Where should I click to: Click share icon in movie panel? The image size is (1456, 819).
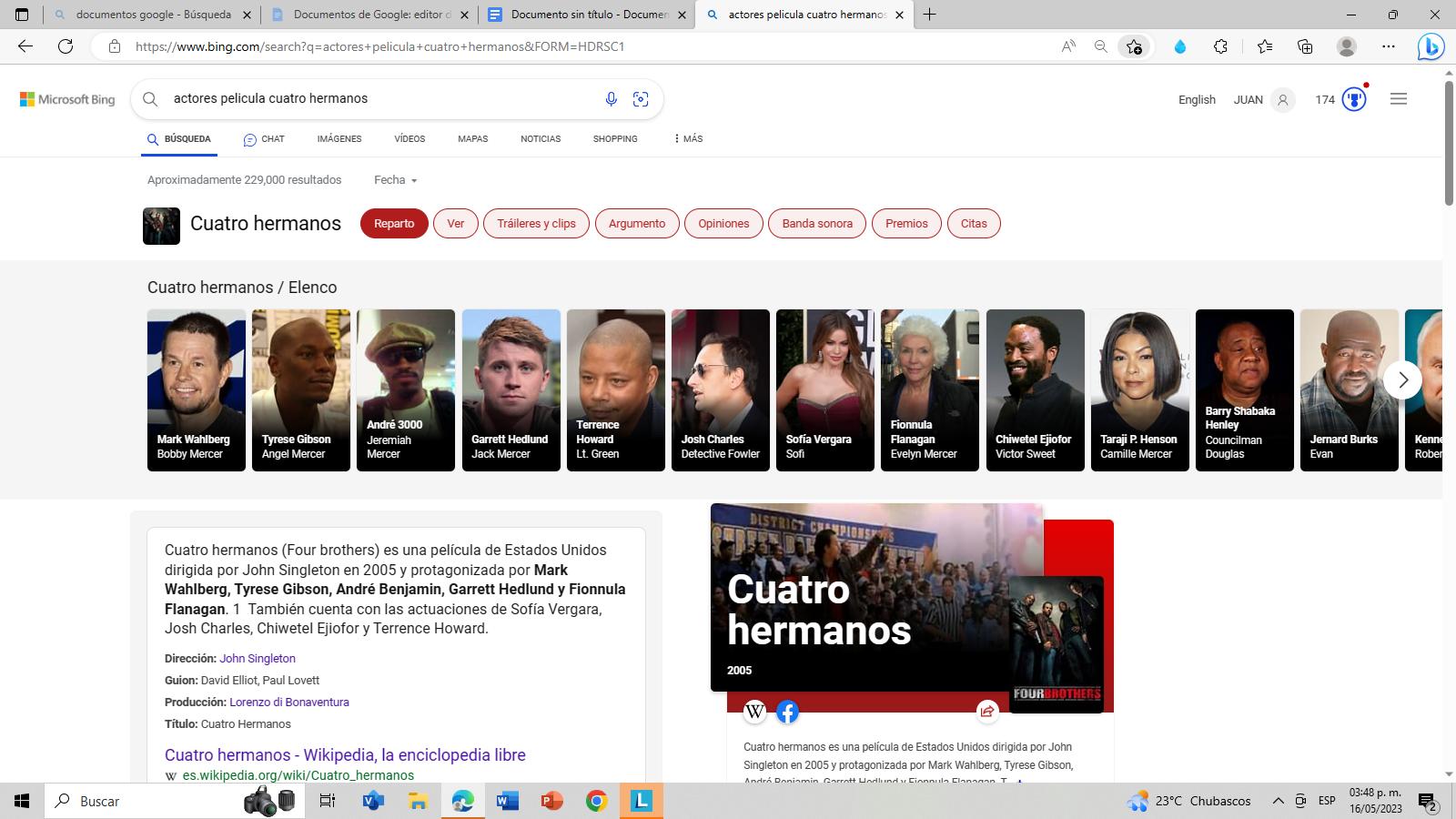[987, 712]
